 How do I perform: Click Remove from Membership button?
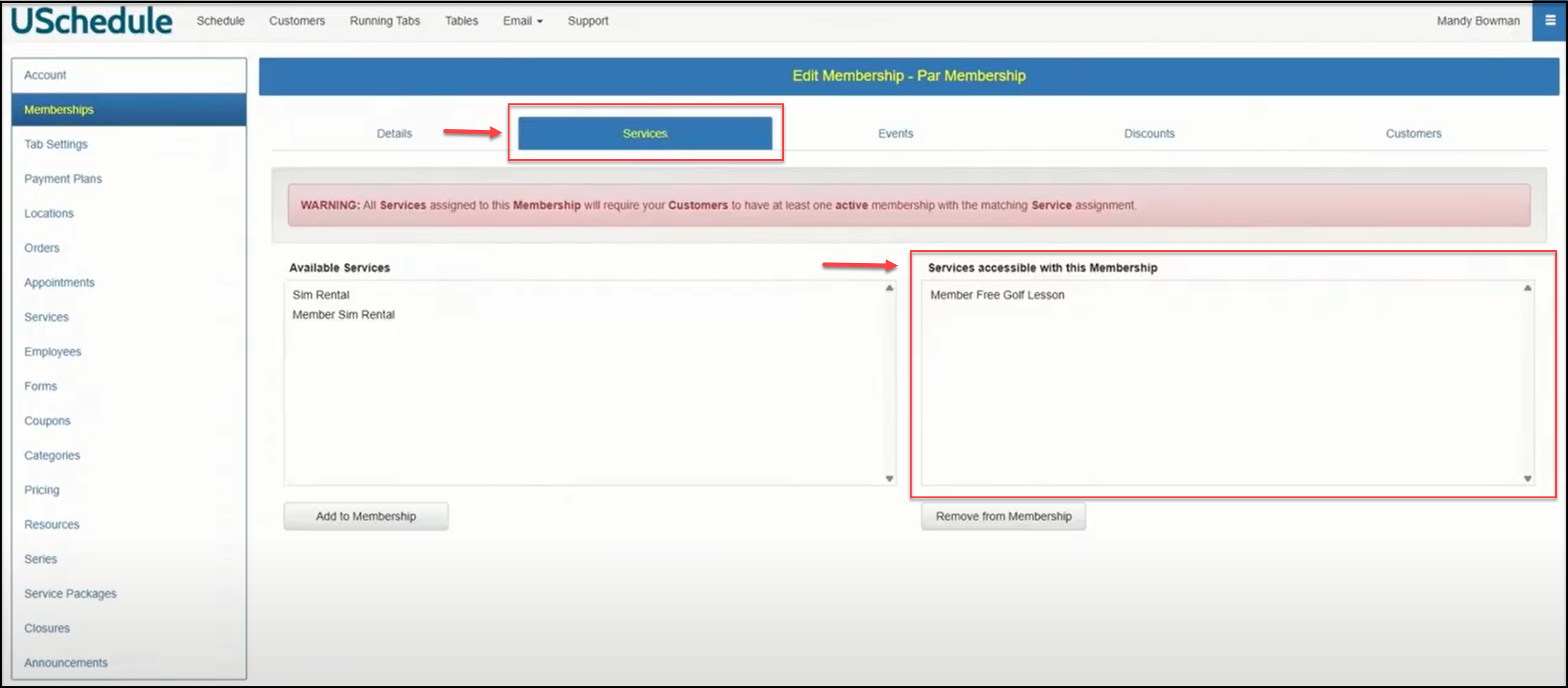[x=1003, y=516]
